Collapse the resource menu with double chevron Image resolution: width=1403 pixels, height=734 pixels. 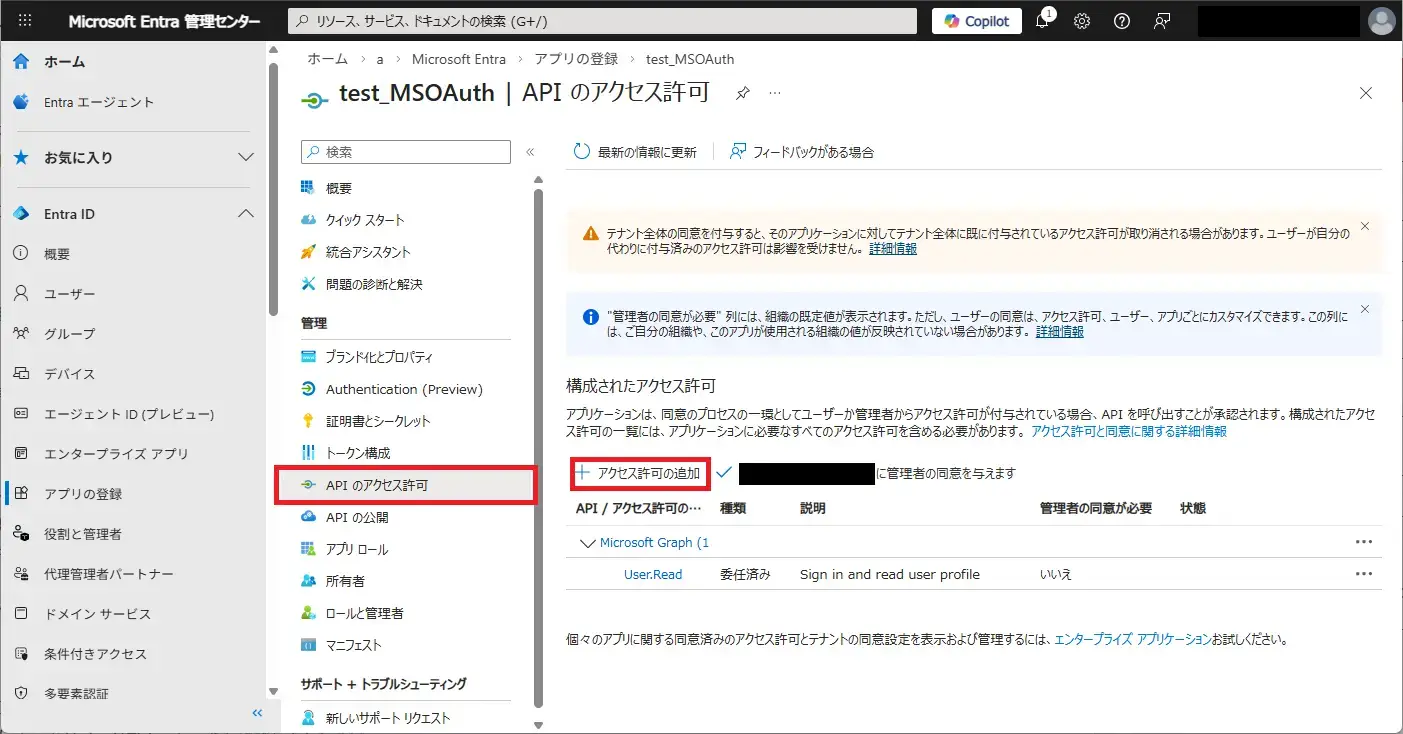(530, 152)
